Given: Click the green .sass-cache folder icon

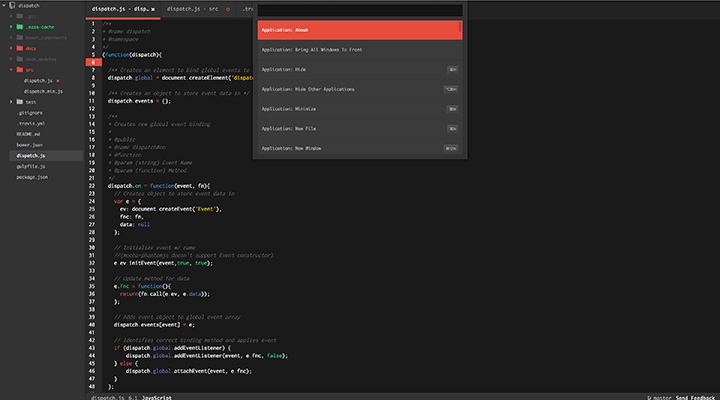Looking at the screenshot, I should point(20,27).
